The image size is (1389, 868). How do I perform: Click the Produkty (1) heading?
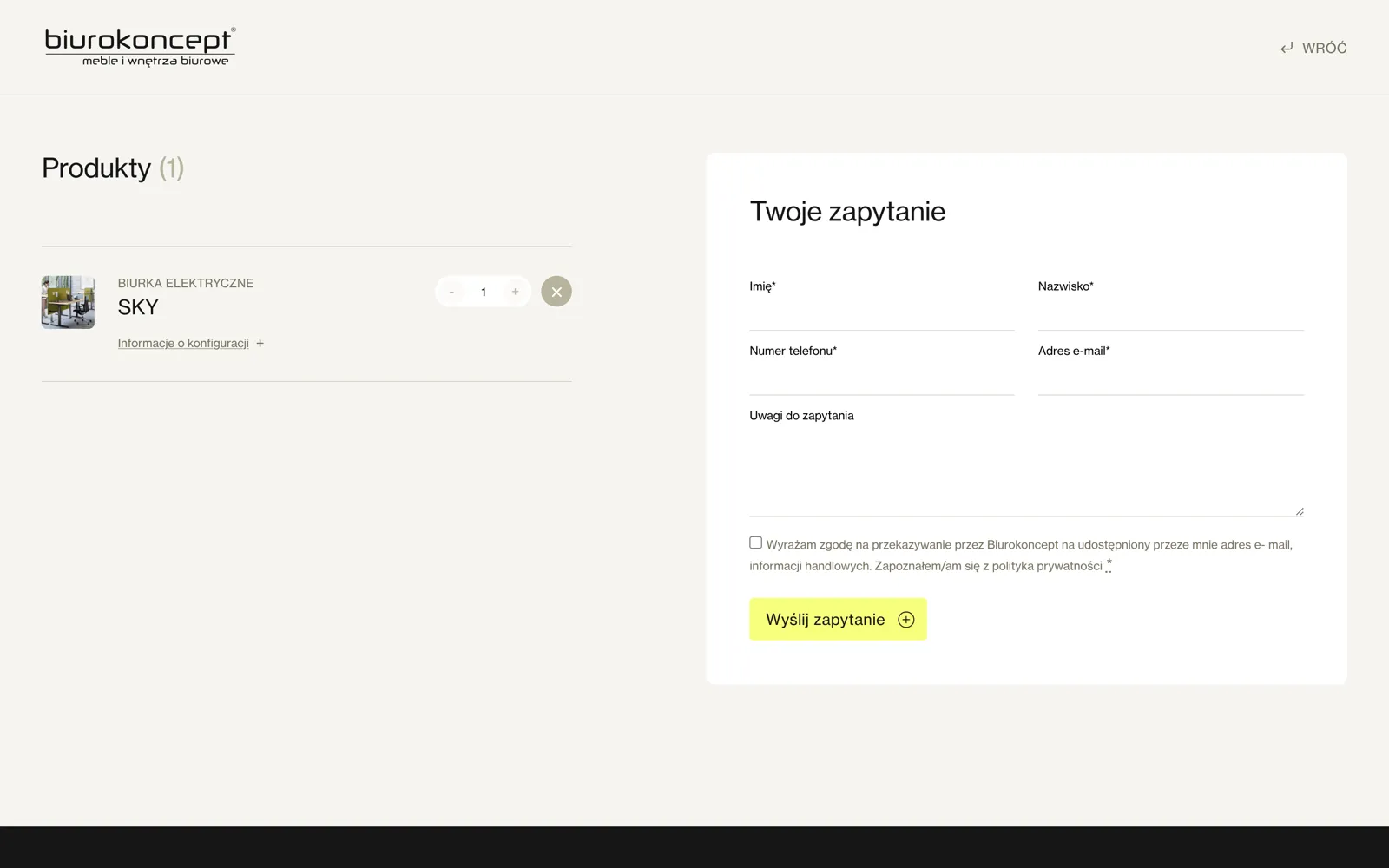coord(113,168)
